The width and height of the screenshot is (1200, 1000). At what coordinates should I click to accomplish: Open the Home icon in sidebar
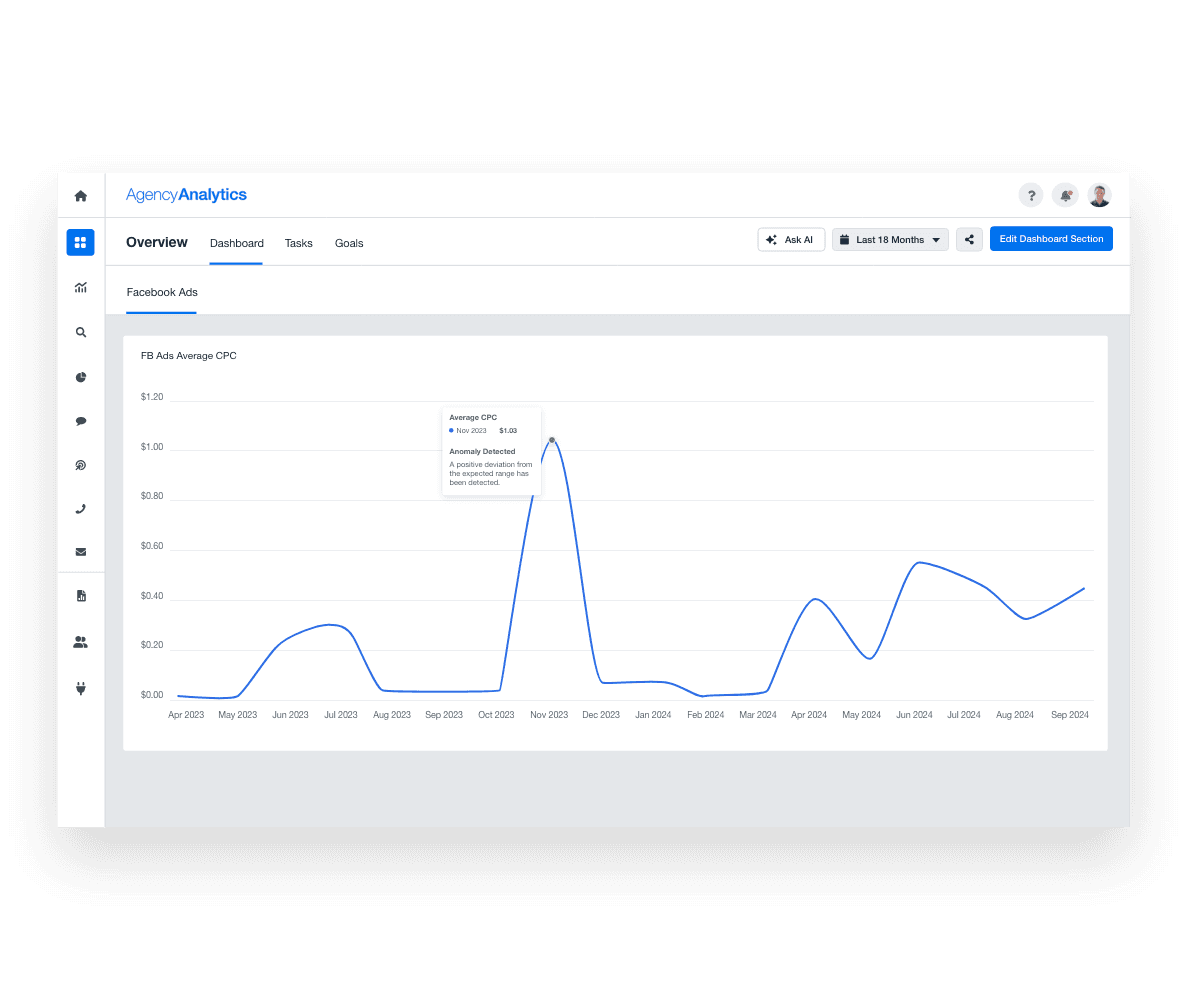(x=80, y=195)
